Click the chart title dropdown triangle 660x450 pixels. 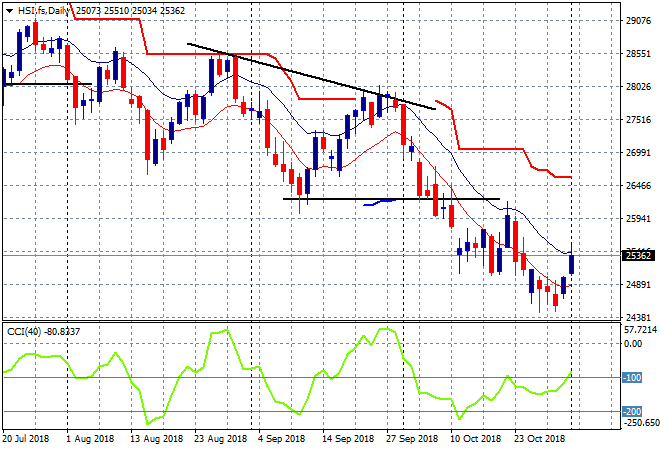[x=9, y=11]
